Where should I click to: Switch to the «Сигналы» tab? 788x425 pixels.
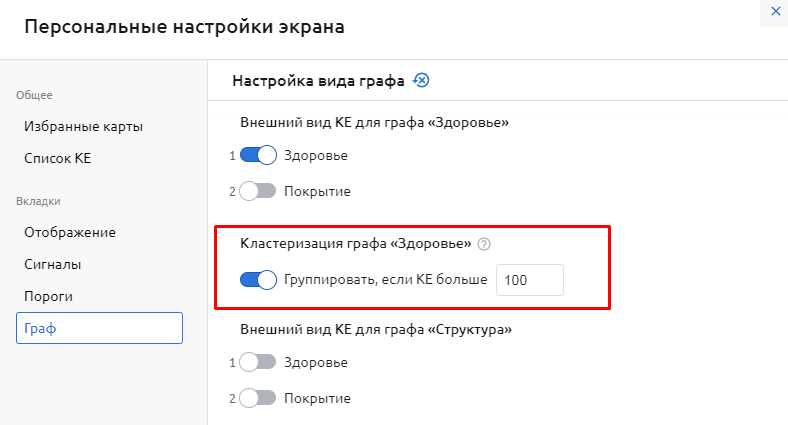coord(53,265)
